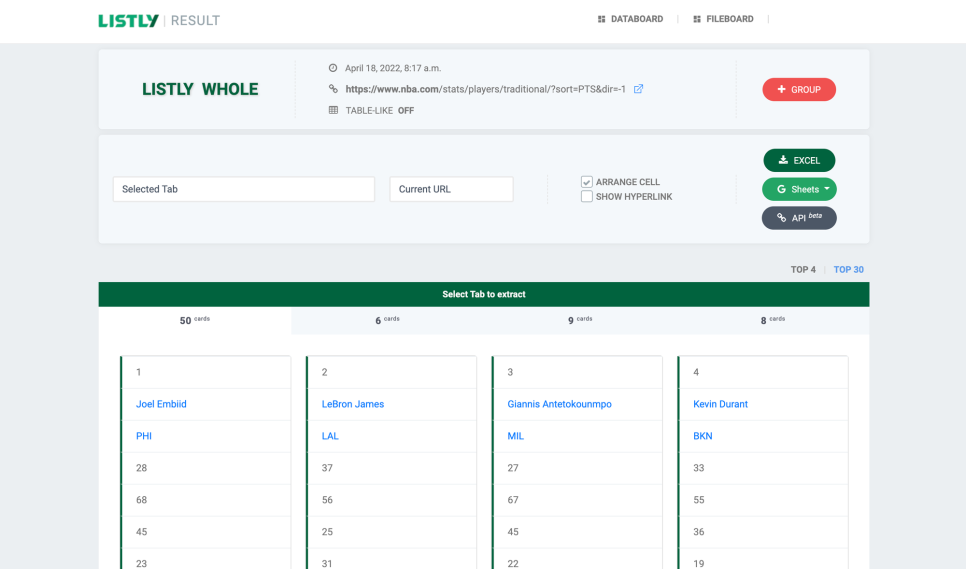Open Kevin Durant player link
The width and height of the screenshot is (966, 569).
(720, 404)
